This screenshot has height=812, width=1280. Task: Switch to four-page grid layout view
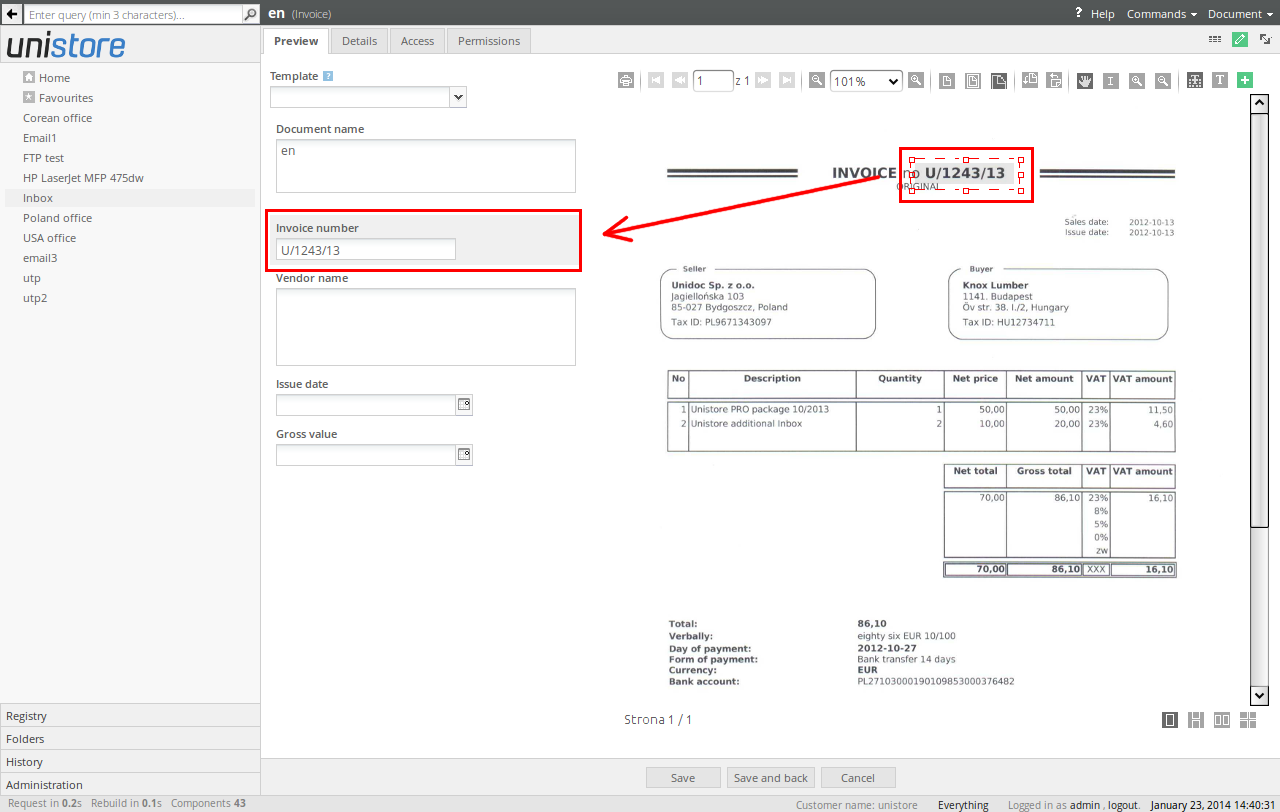pyautogui.click(x=1248, y=720)
